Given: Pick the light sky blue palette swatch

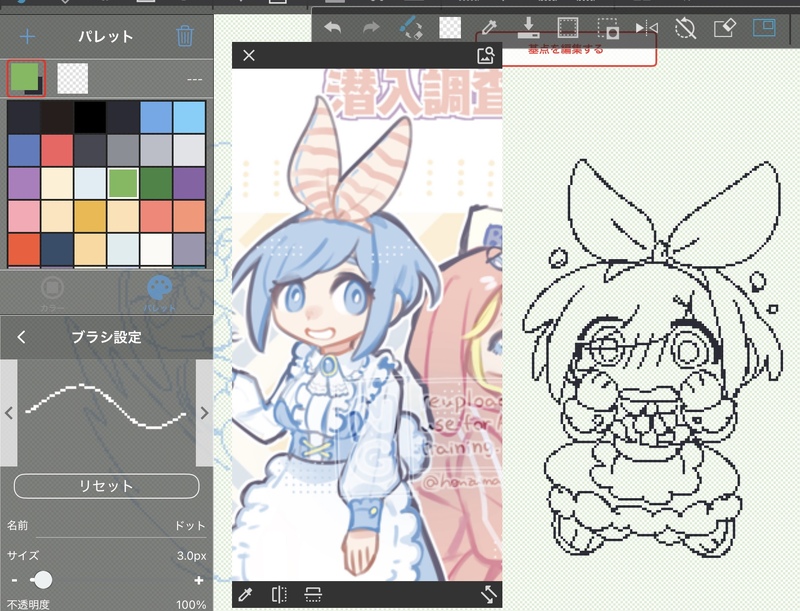Looking at the screenshot, I should (189, 117).
